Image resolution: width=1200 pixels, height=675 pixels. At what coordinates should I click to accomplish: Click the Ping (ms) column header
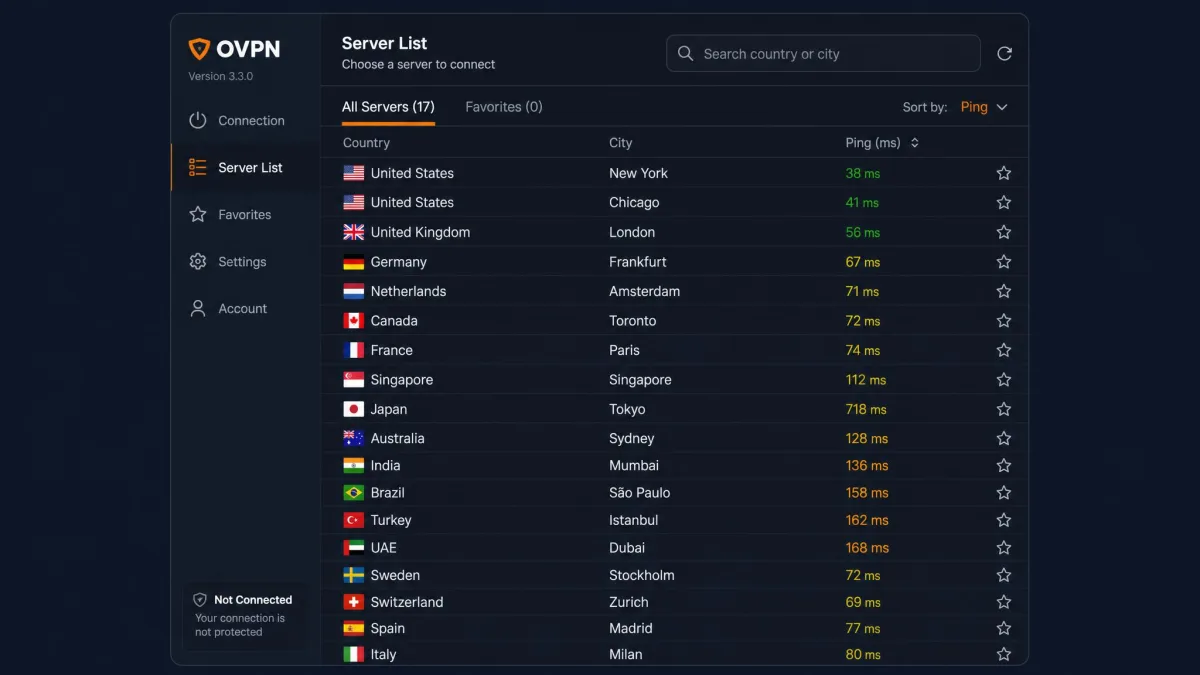coord(873,143)
